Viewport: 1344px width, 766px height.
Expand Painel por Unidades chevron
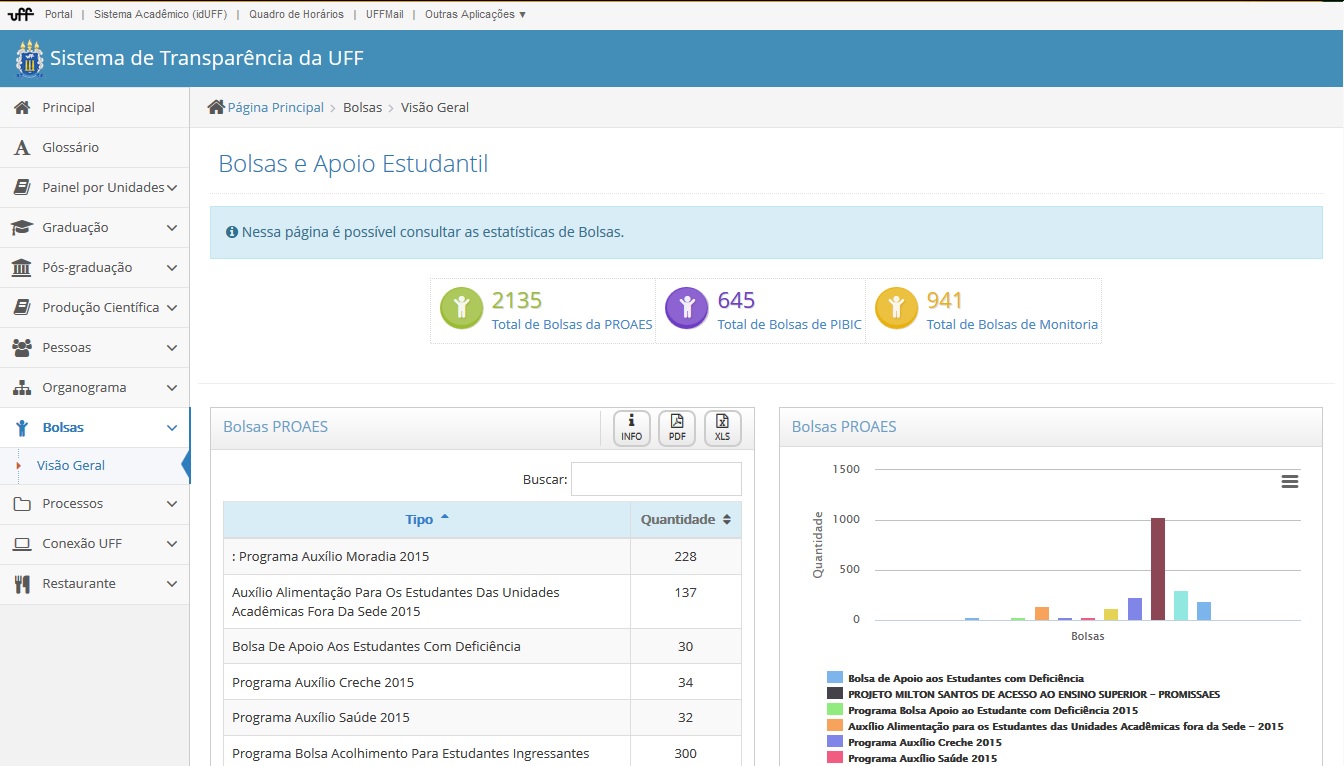point(172,188)
